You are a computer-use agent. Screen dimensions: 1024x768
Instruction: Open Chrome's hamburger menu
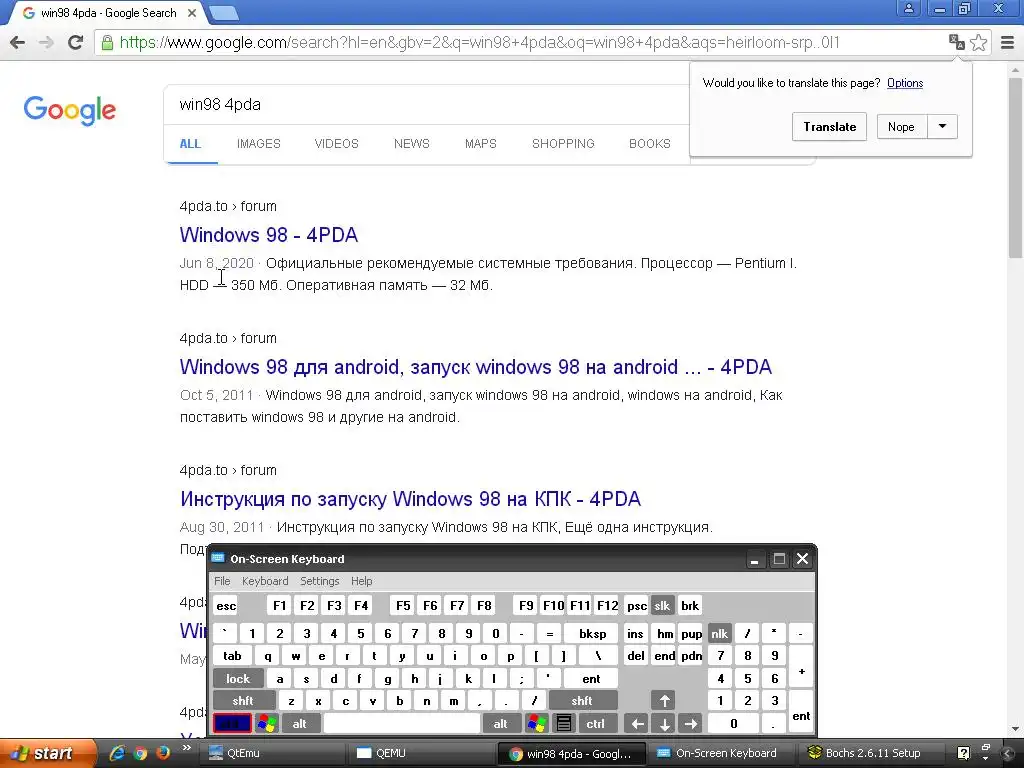point(1007,42)
